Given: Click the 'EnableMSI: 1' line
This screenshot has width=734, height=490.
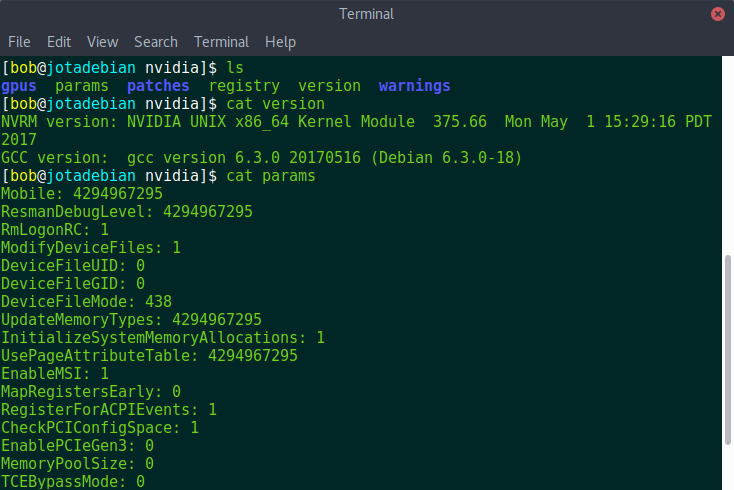Looking at the screenshot, I should pyautogui.click(x=55, y=374).
